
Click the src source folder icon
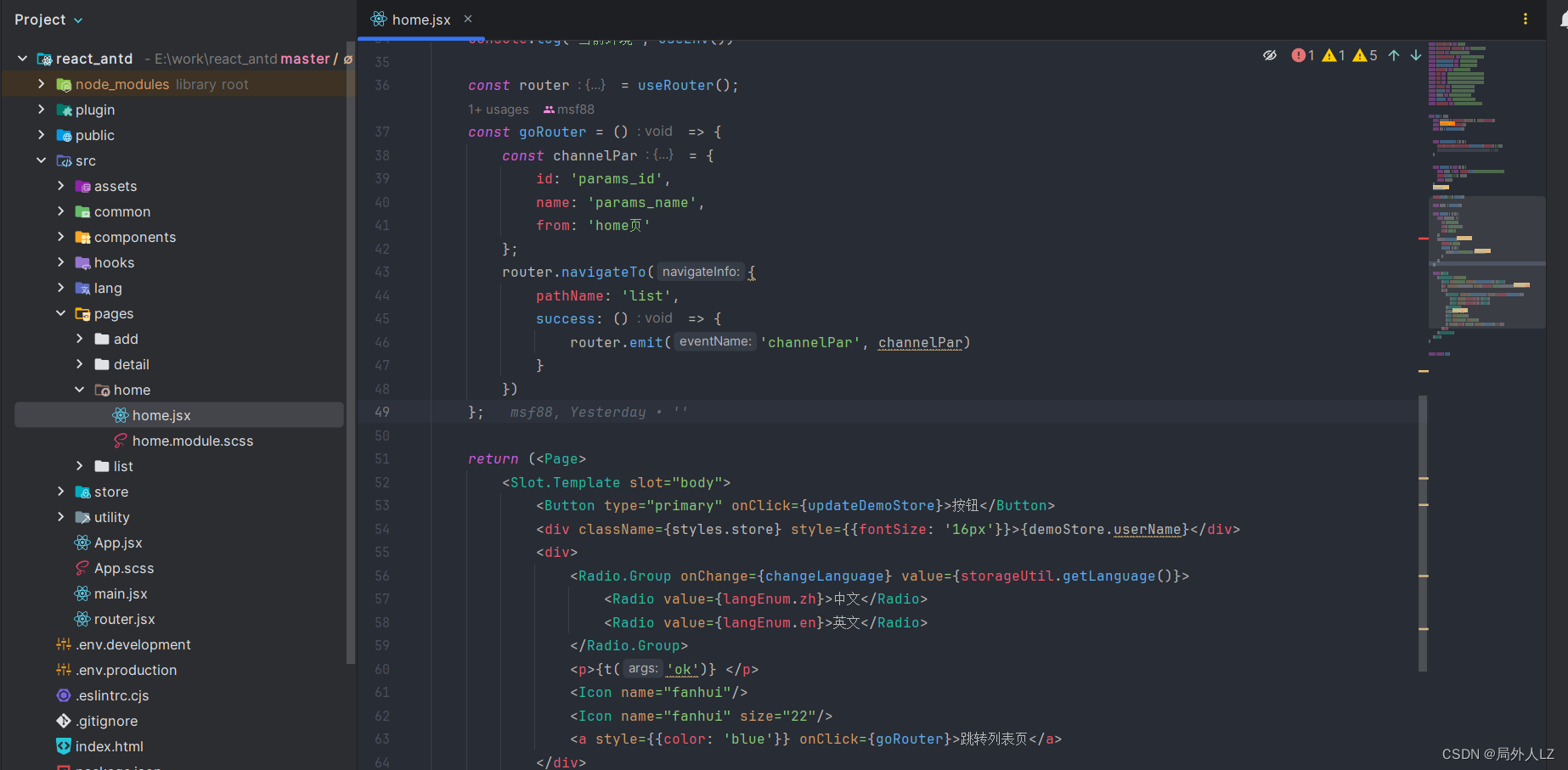pyautogui.click(x=64, y=160)
